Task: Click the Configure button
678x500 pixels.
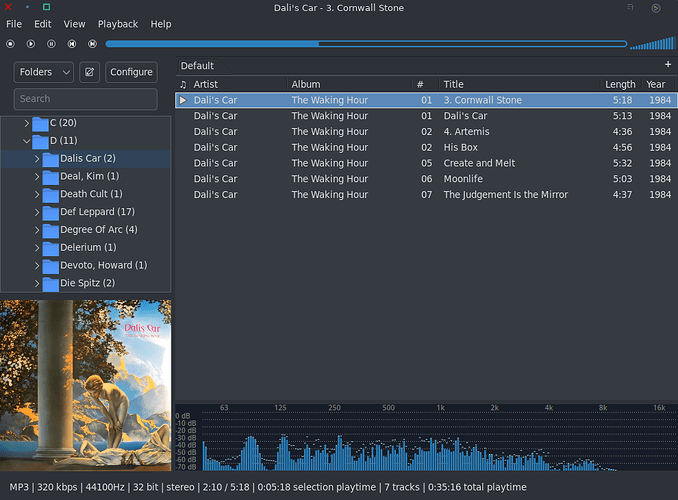Action: tap(131, 72)
